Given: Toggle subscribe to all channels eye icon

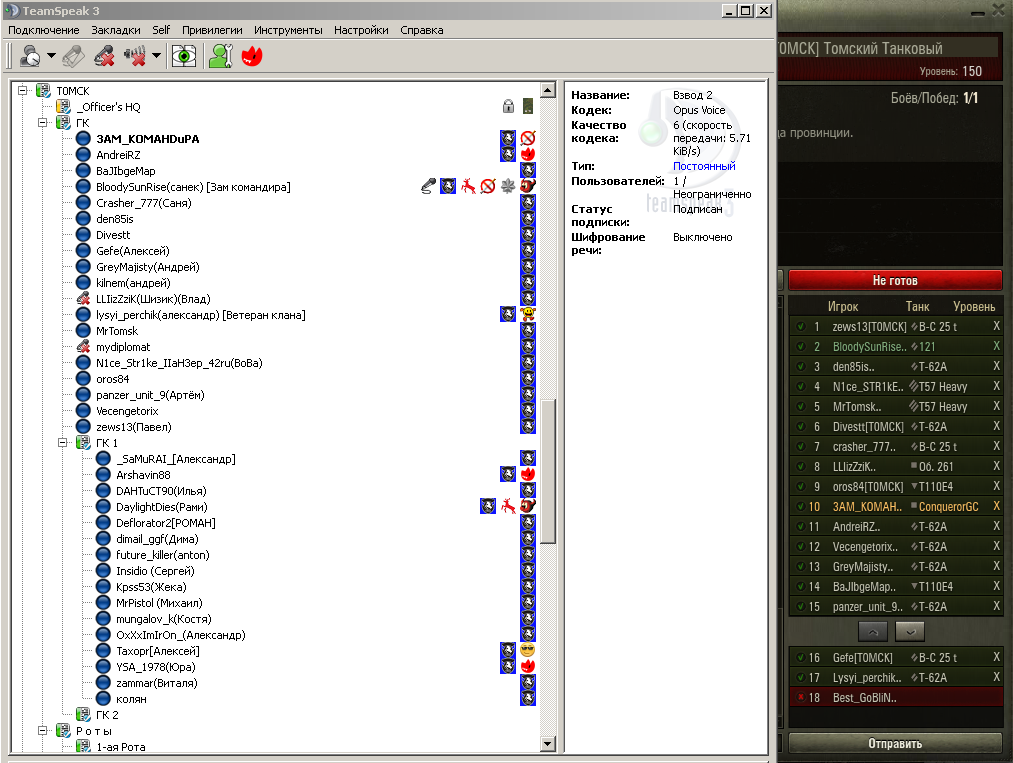Looking at the screenshot, I should 184,56.
